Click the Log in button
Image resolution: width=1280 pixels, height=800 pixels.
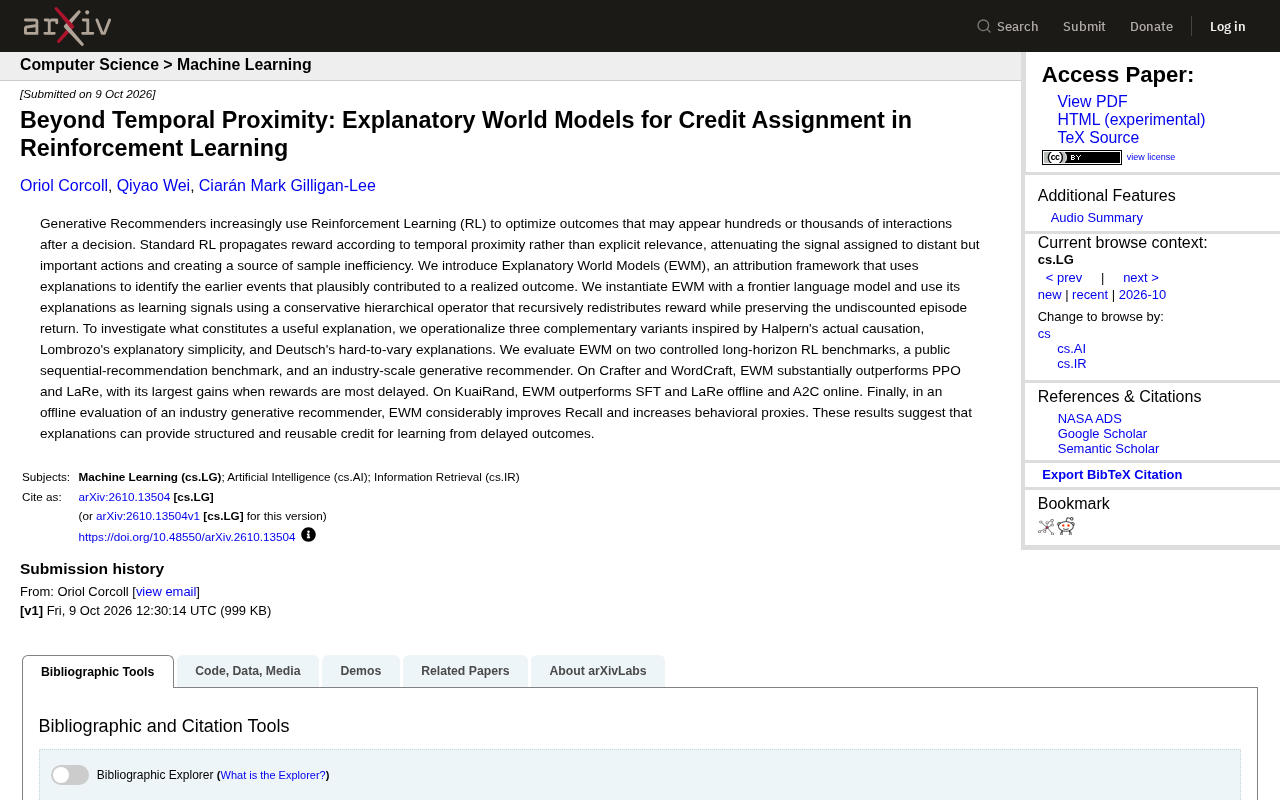tap(1228, 26)
